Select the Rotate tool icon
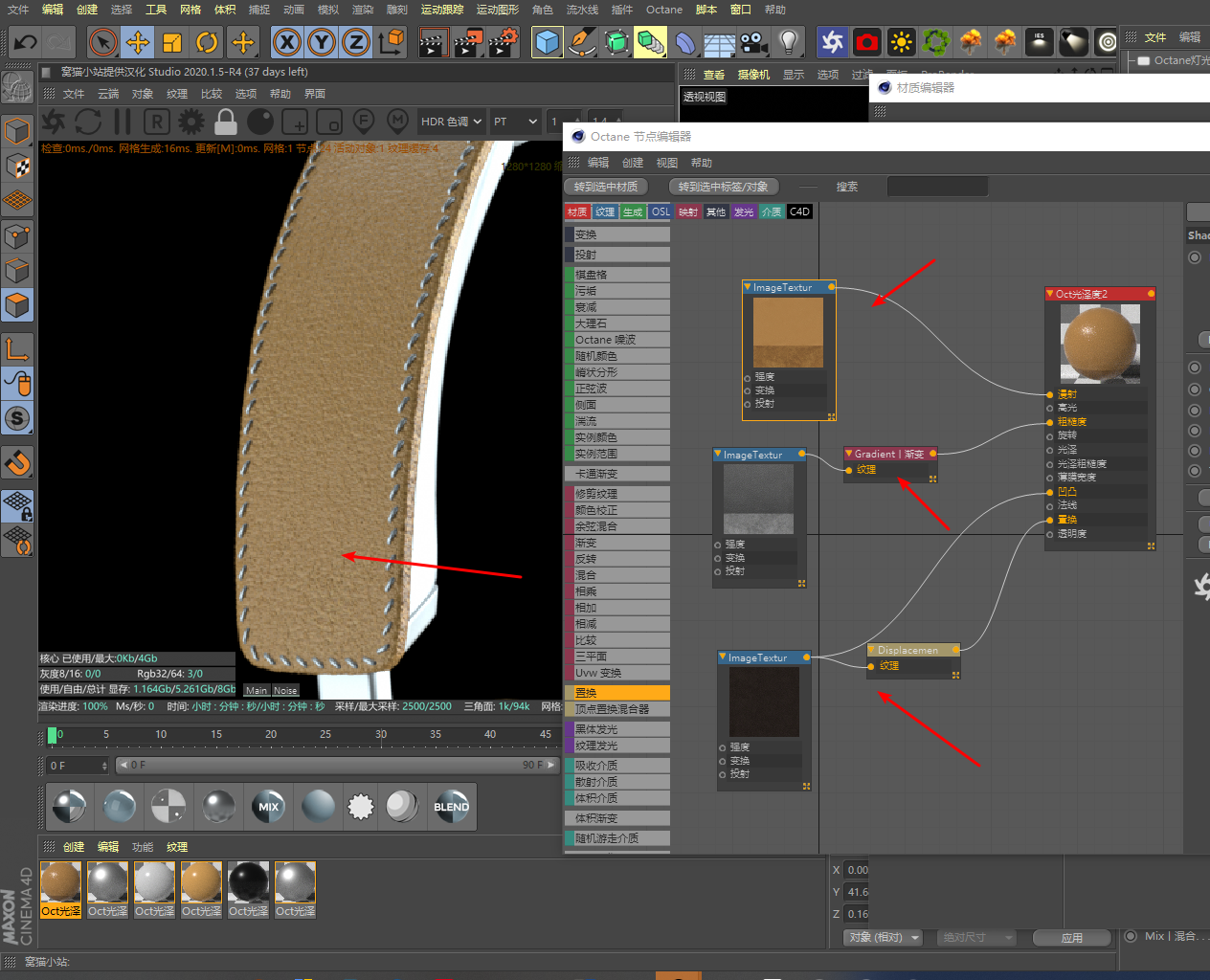1210x980 pixels. [207, 42]
